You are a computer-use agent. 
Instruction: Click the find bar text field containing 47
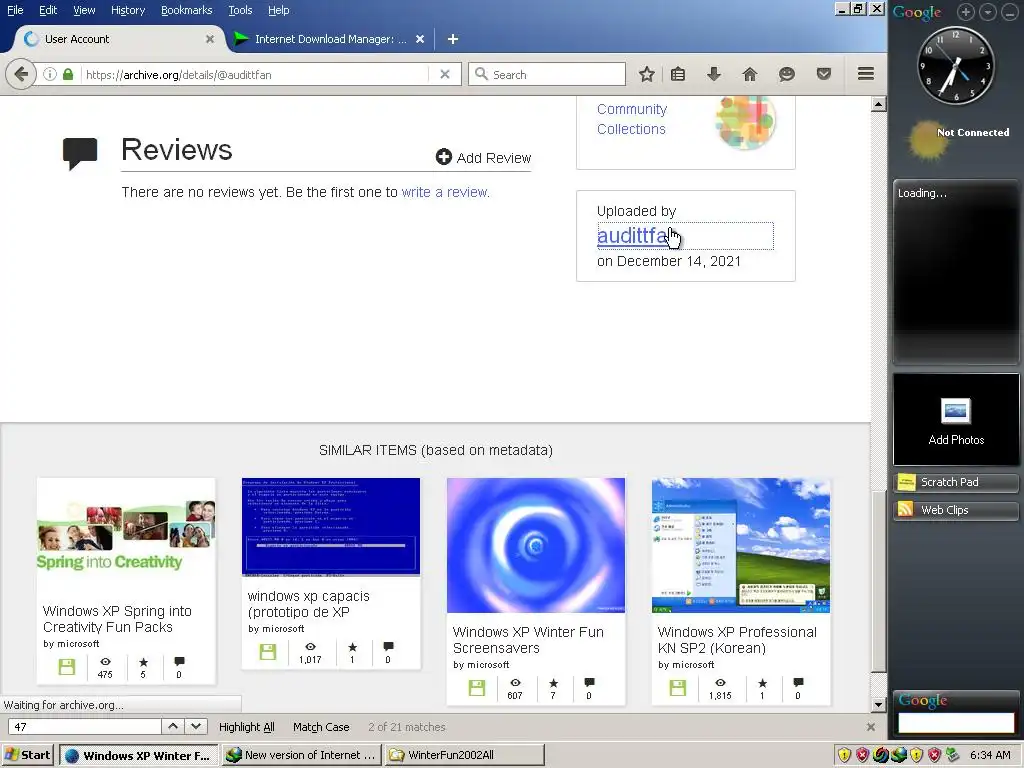tap(85, 727)
